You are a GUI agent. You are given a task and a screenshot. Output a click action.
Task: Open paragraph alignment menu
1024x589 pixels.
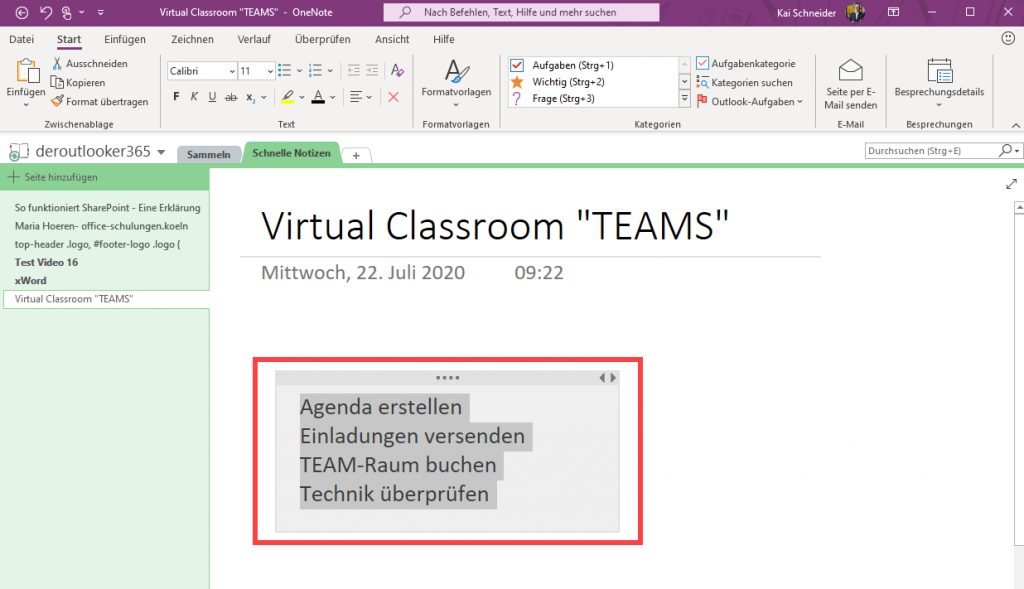360,97
